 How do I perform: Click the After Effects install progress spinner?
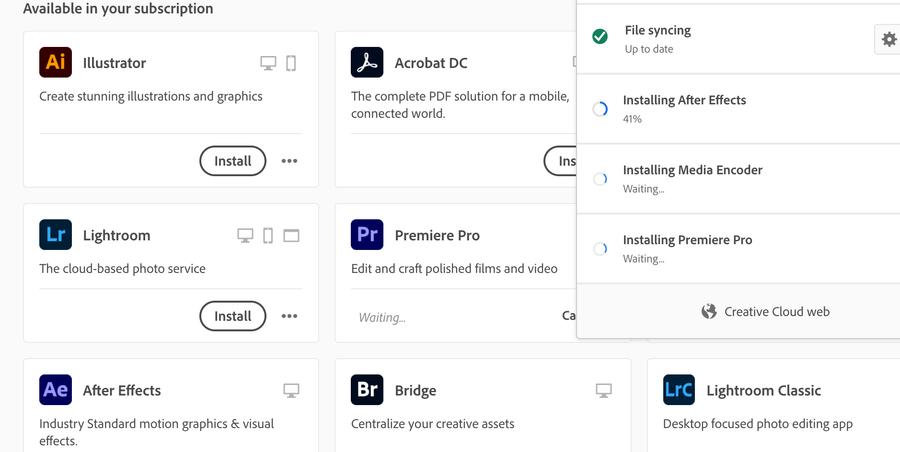[x=600, y=109]
